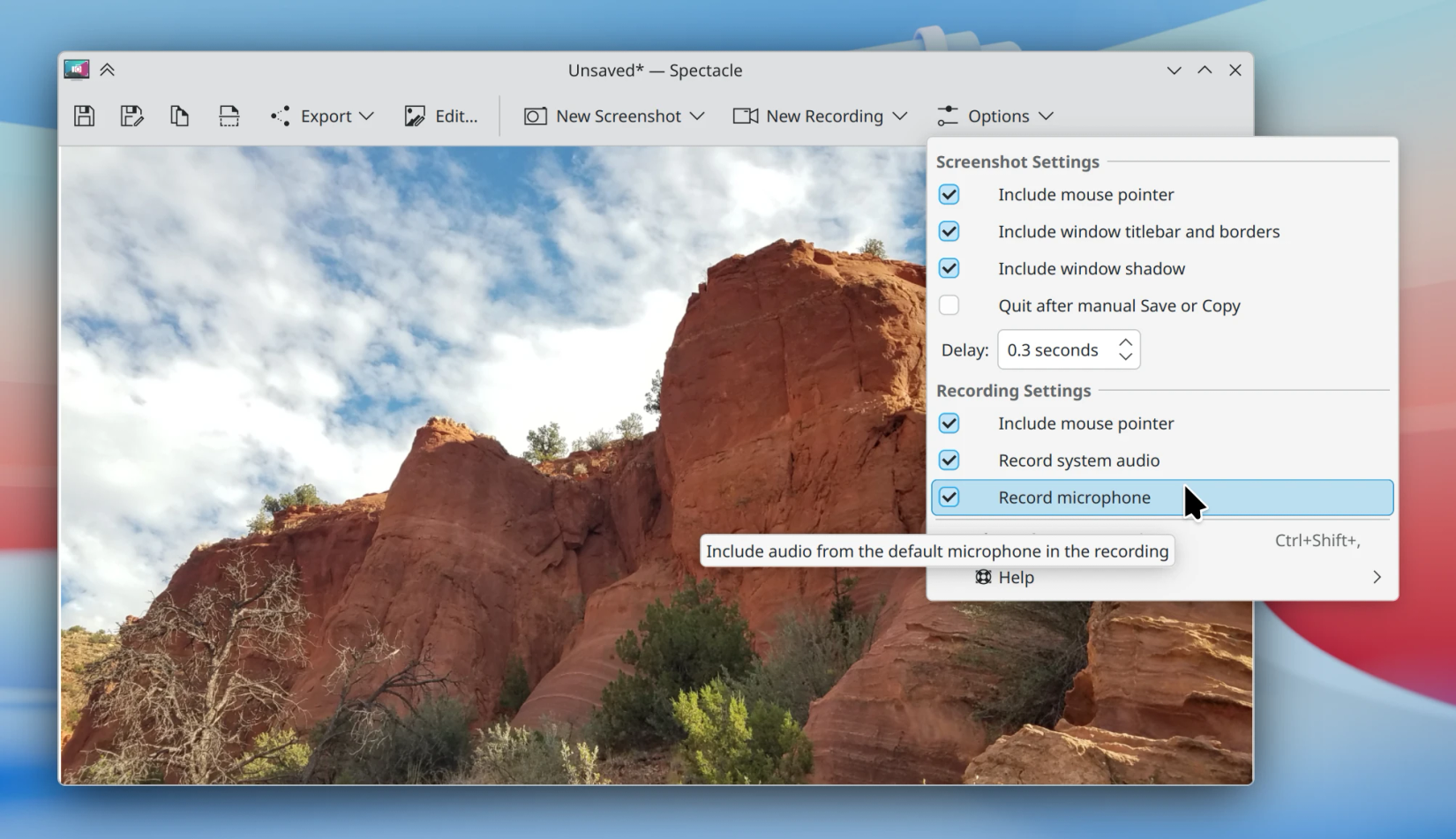Expand the Help submenu arrow
This screenshot has width=1456, height=839.
click(x=1377, y=577)
